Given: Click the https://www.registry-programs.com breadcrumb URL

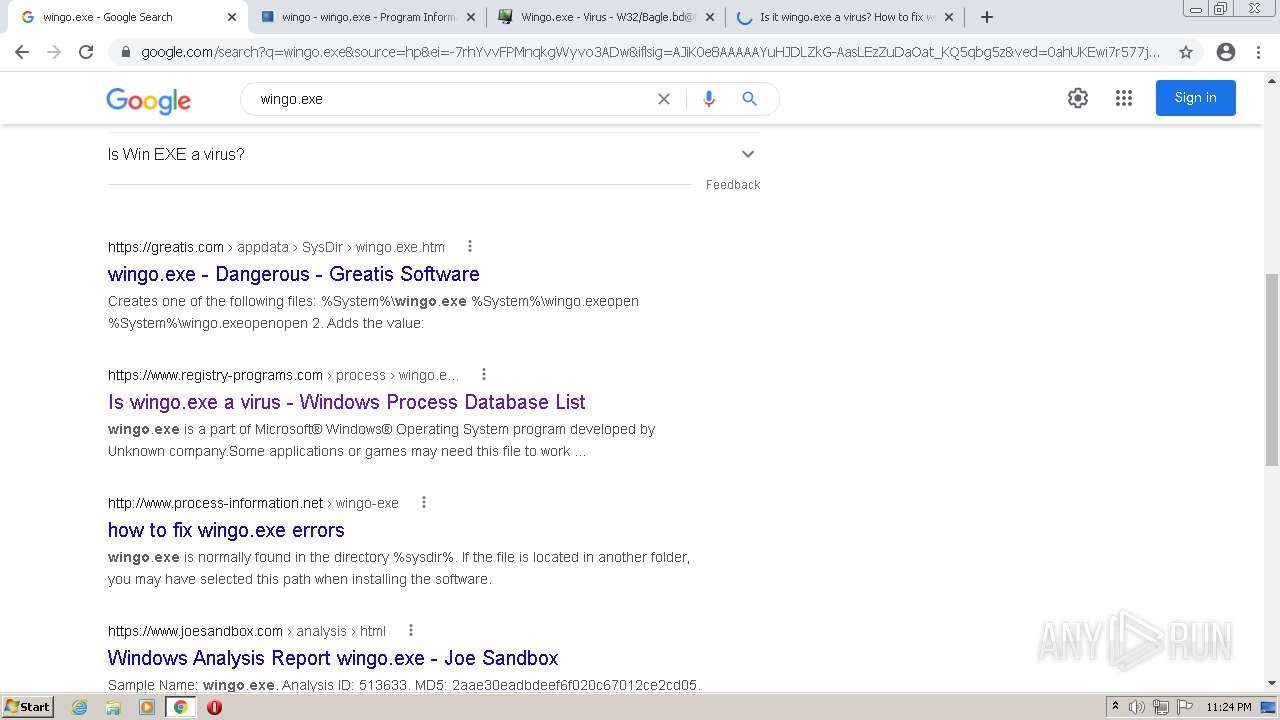Looking at the screenshot, I should click(x=215, y=375).
